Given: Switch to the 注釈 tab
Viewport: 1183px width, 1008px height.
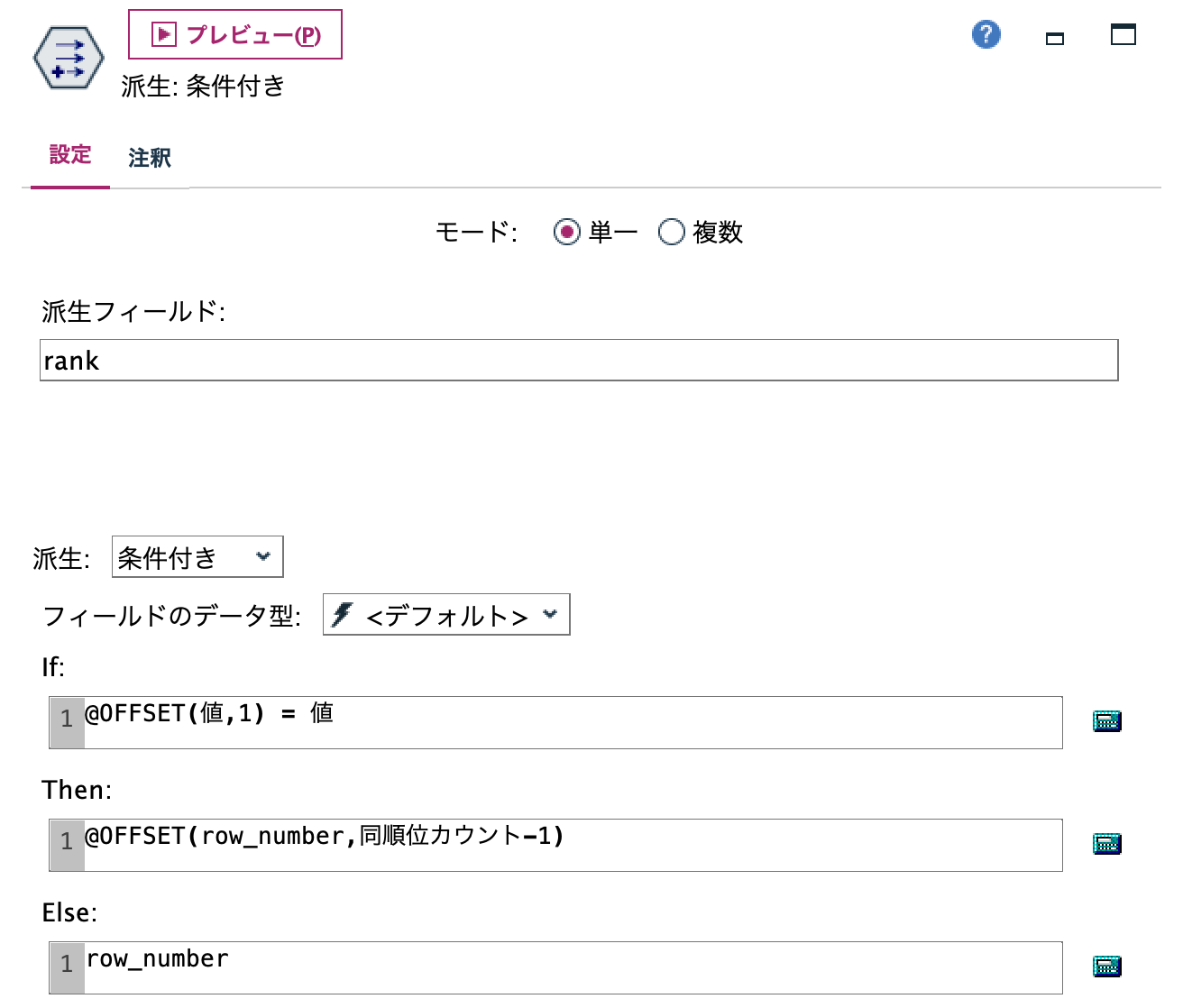Looking at the screenshot, I should 150,157.
